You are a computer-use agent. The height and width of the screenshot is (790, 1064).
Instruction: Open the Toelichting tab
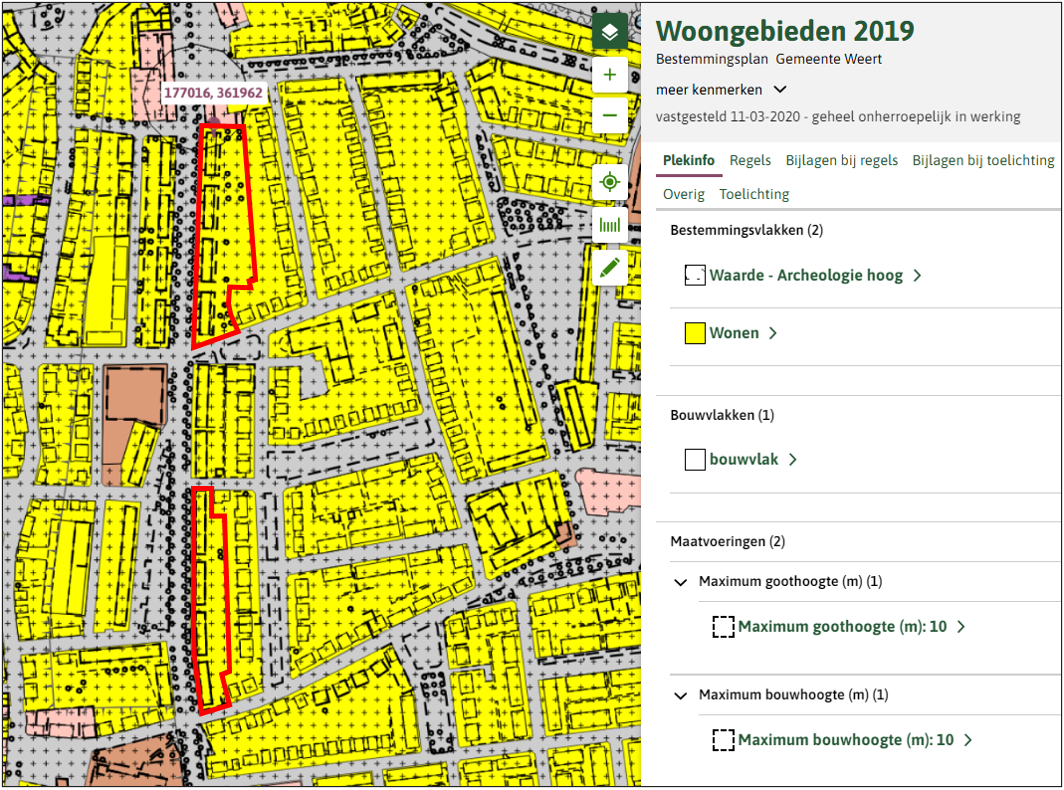[754, 193]
